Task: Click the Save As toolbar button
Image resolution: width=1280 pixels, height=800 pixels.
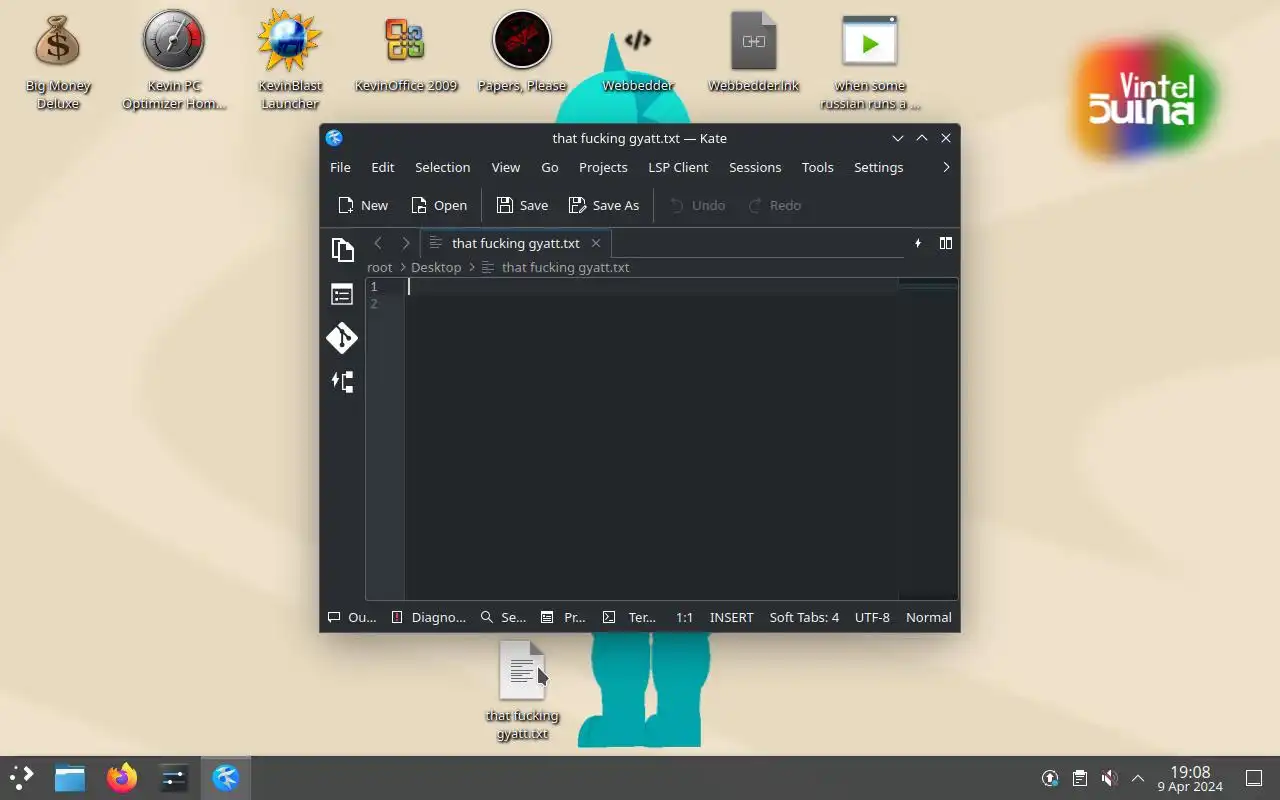Action: (604, 205)
